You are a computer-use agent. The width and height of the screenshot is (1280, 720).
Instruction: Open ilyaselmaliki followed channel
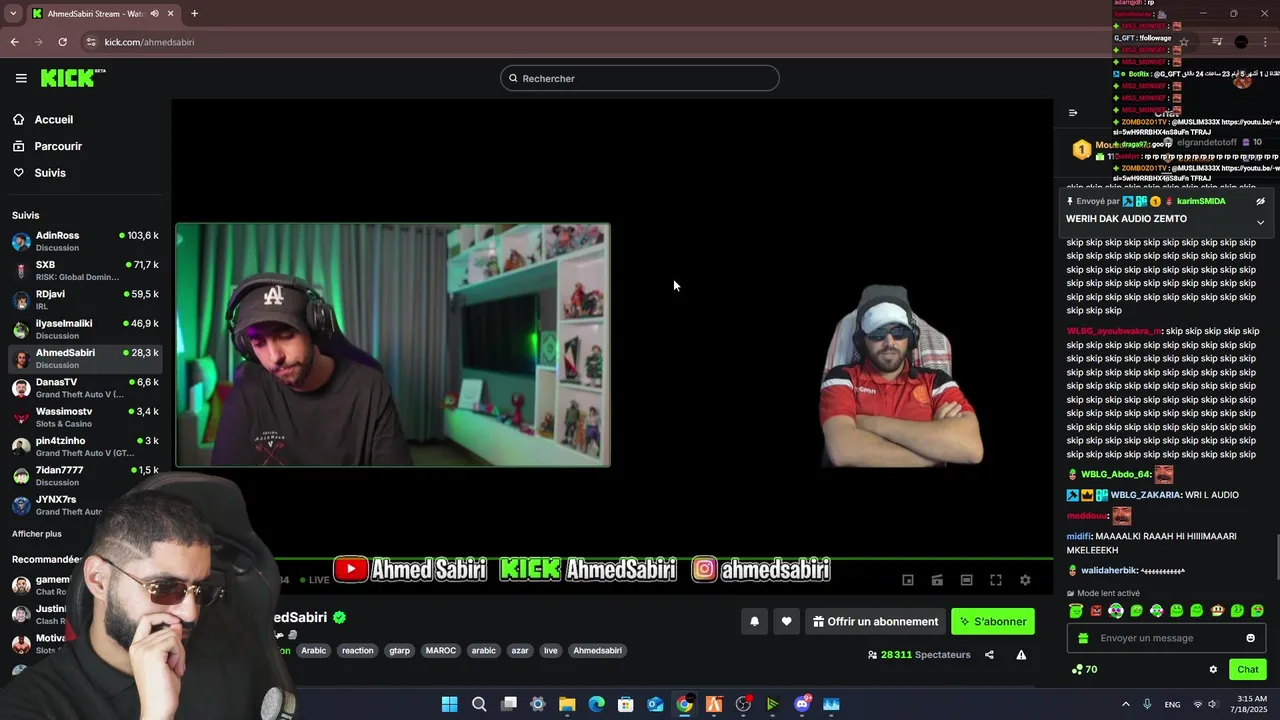pos(86,329)
